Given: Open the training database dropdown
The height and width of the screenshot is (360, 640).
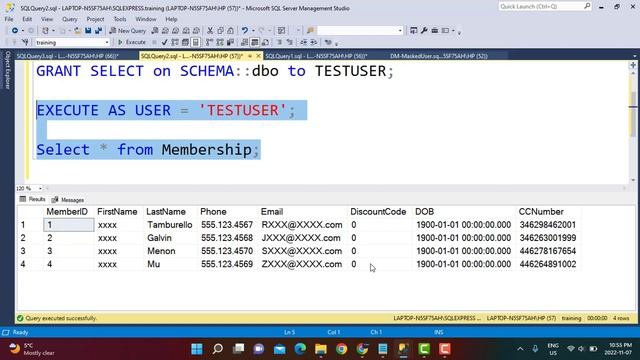Looking at the screenshot, I should click(107, 42).
